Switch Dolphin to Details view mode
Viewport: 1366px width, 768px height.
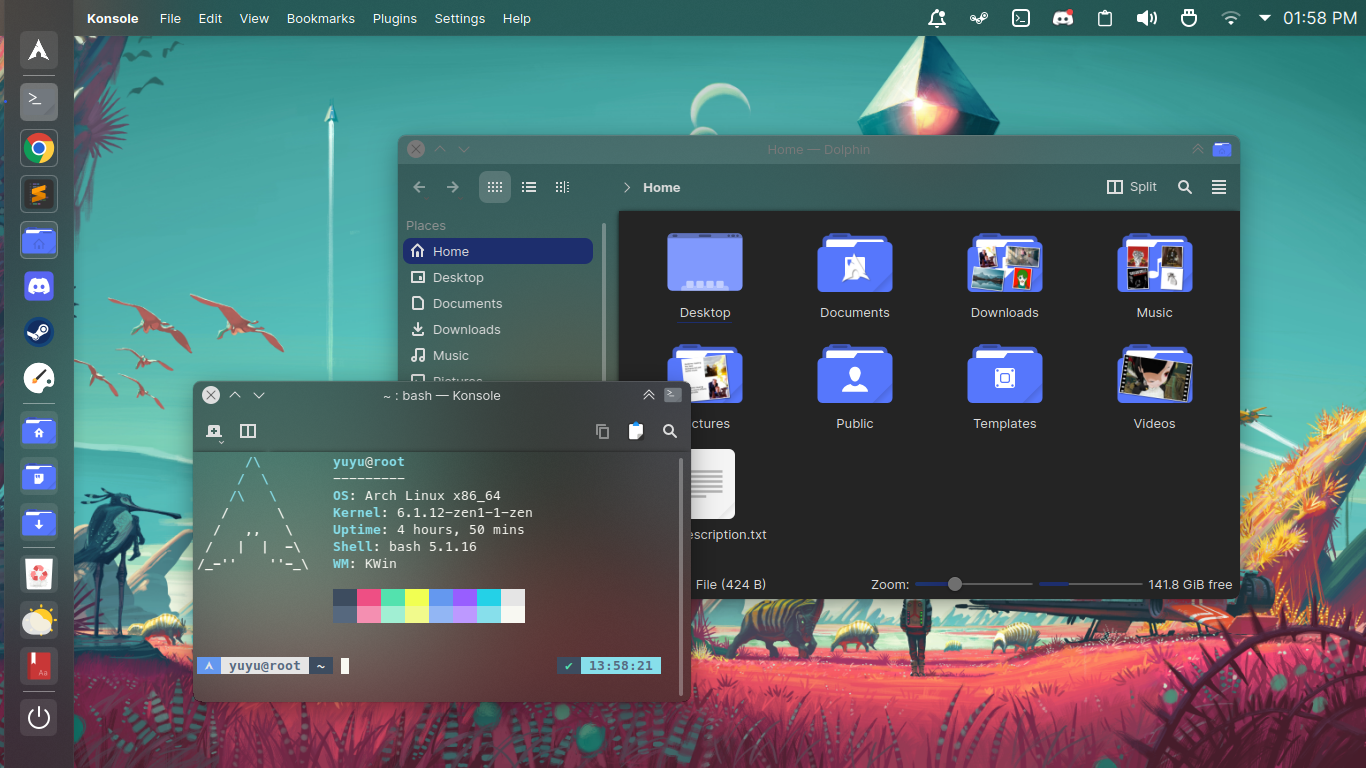coord(563,187)
